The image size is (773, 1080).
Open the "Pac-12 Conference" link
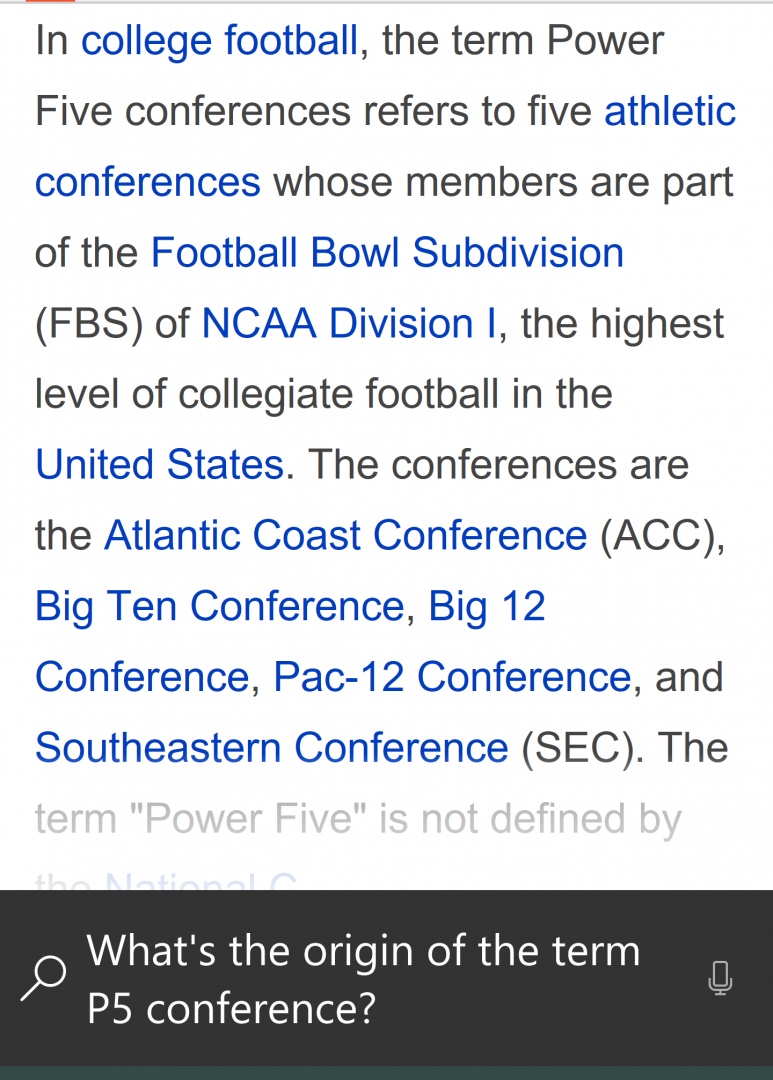pos(453,677)
